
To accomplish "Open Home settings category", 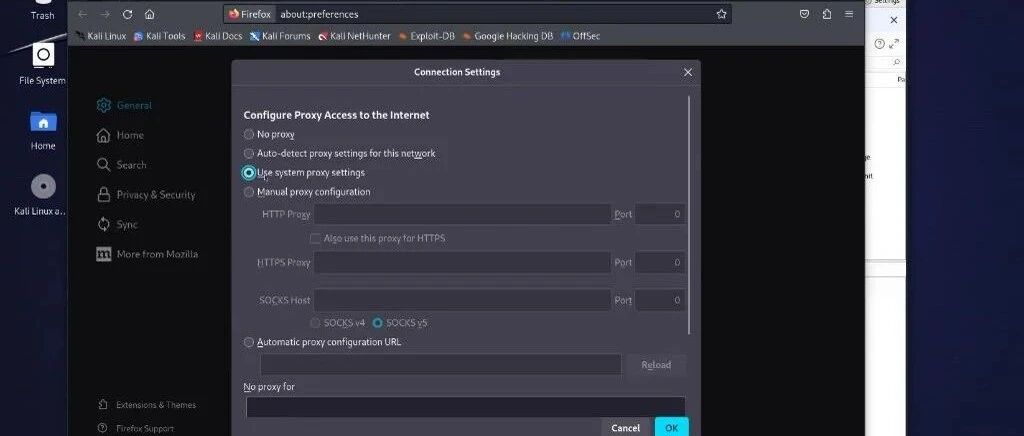I will point(120,135).
